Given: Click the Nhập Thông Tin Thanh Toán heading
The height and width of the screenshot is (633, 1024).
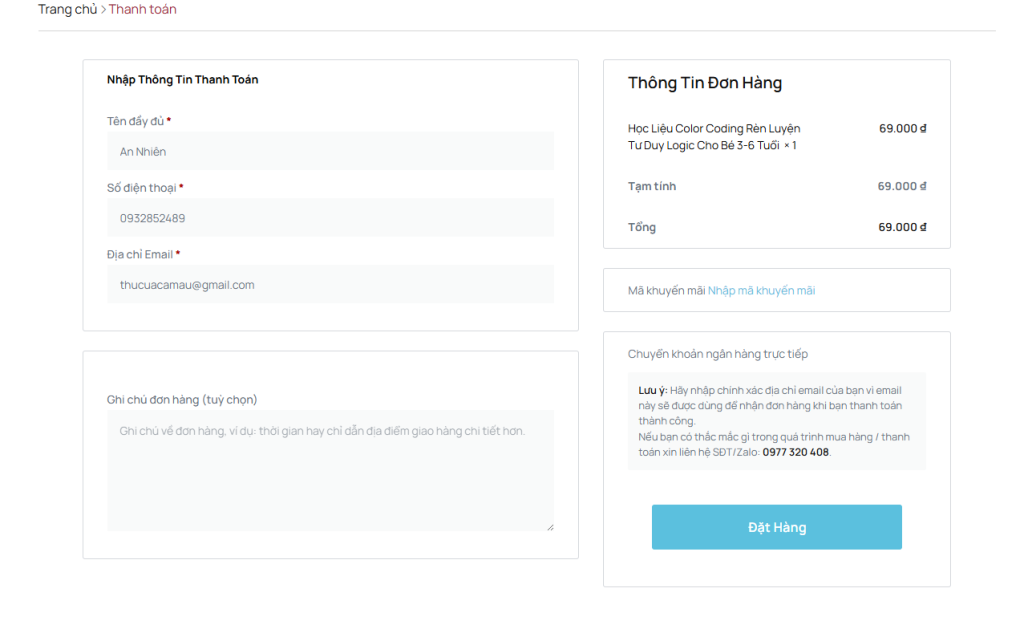Looking at the screenshot, I should [182, 80].
